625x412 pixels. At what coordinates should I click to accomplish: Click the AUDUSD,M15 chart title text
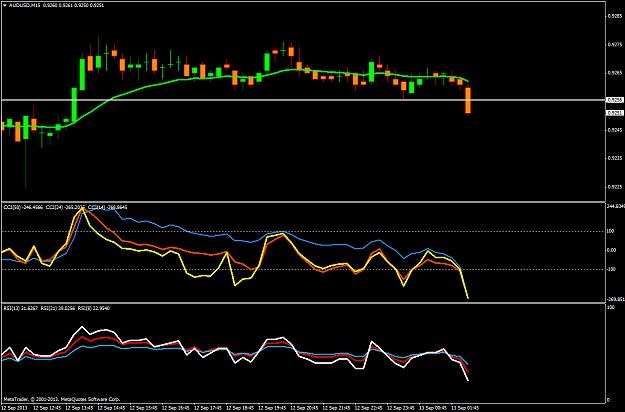point(24,6)
